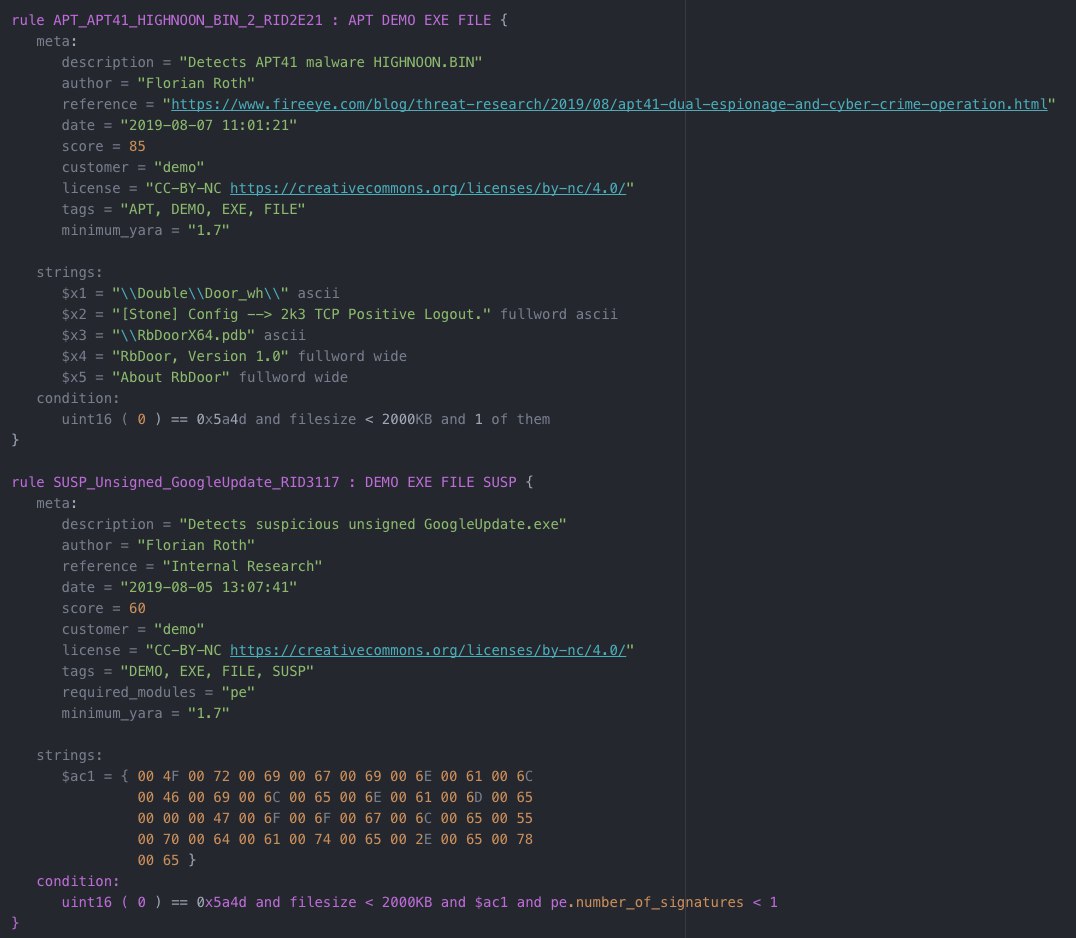The height and width of the screenshot is (938, 1076).
Task: Click minimum_yara key in GoogleUpdate rule
Action: 112,714
